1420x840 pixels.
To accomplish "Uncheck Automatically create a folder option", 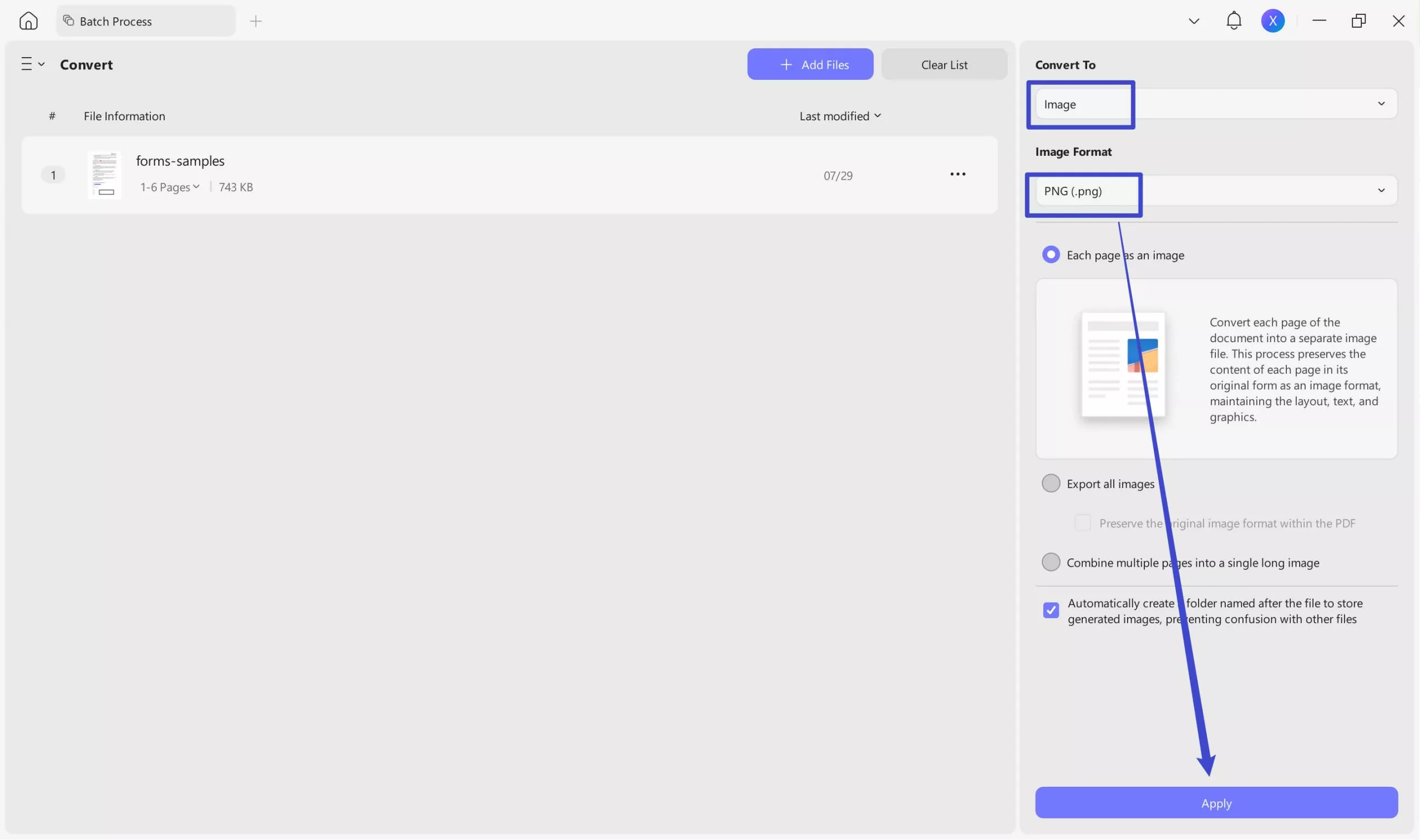I will [x=1051, y=610].
